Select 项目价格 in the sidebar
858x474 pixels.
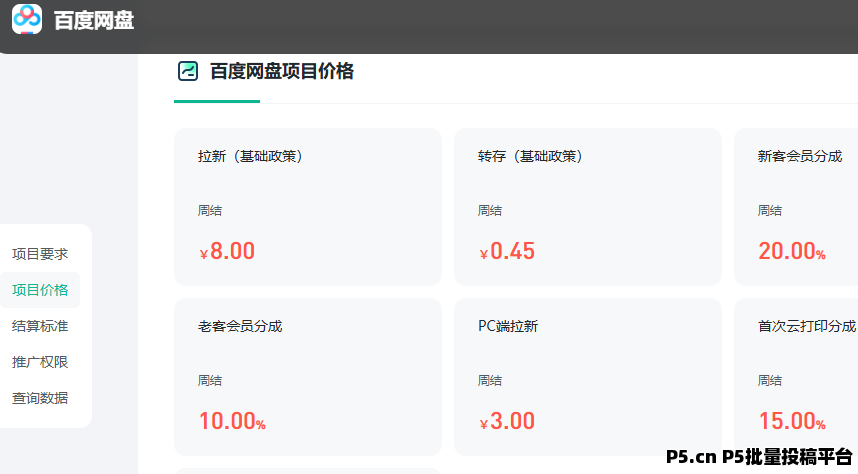40,290
